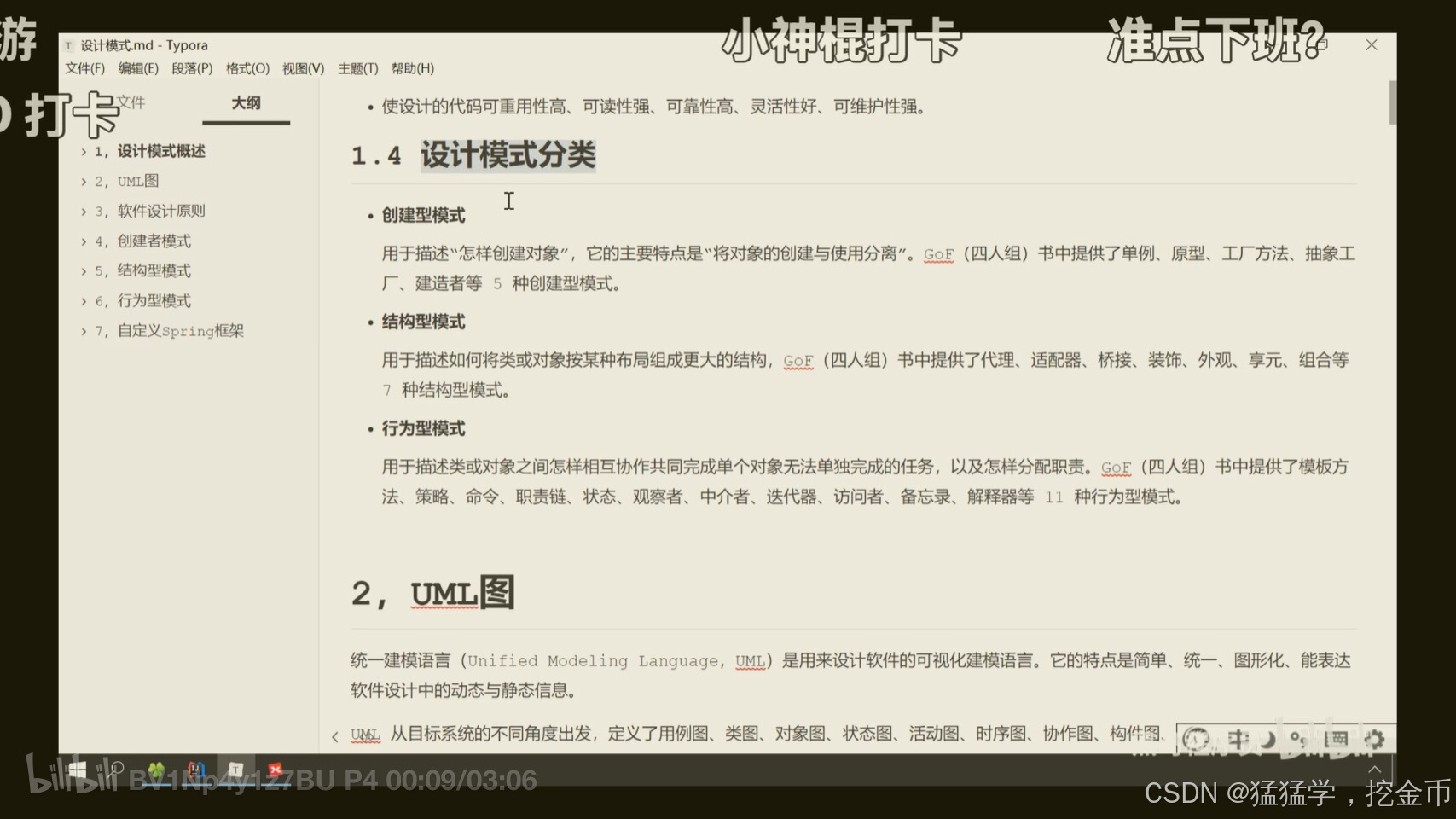This screenshot has width=1456, height=819.
Task: Maximize the Typora window
Action: tap(1321, 44)
